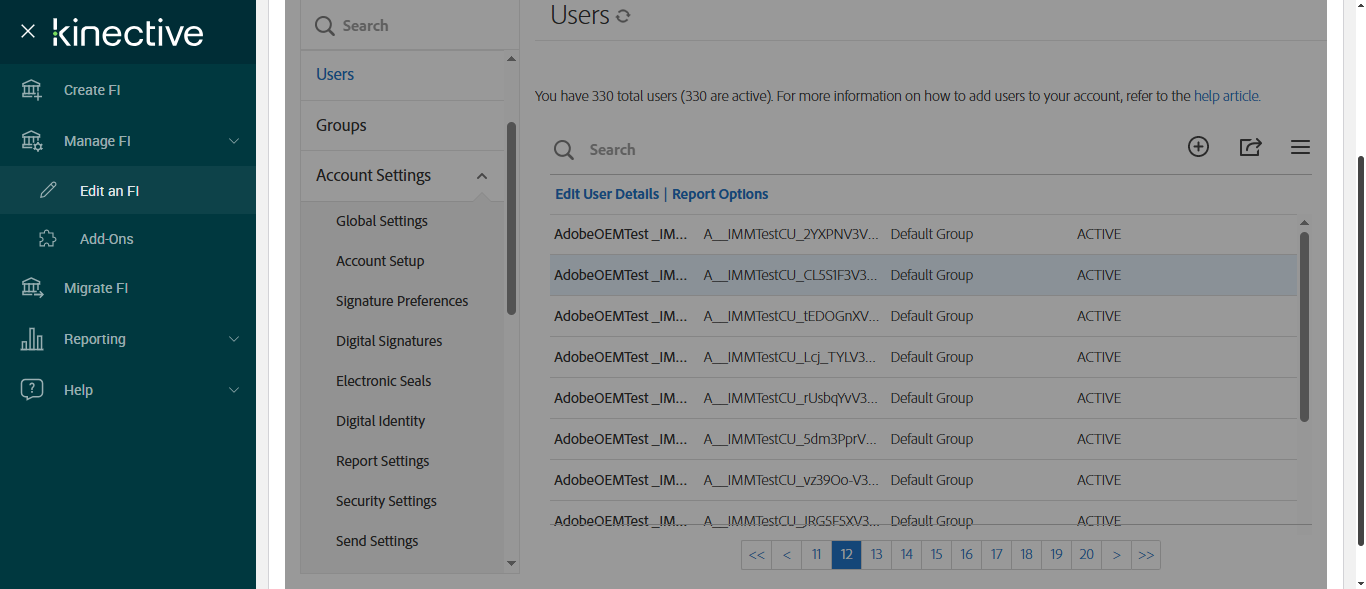Close the Kinective sidebar with X icon
The height and width of the screenshot is (589, 1366).
[x=28, y=32]
